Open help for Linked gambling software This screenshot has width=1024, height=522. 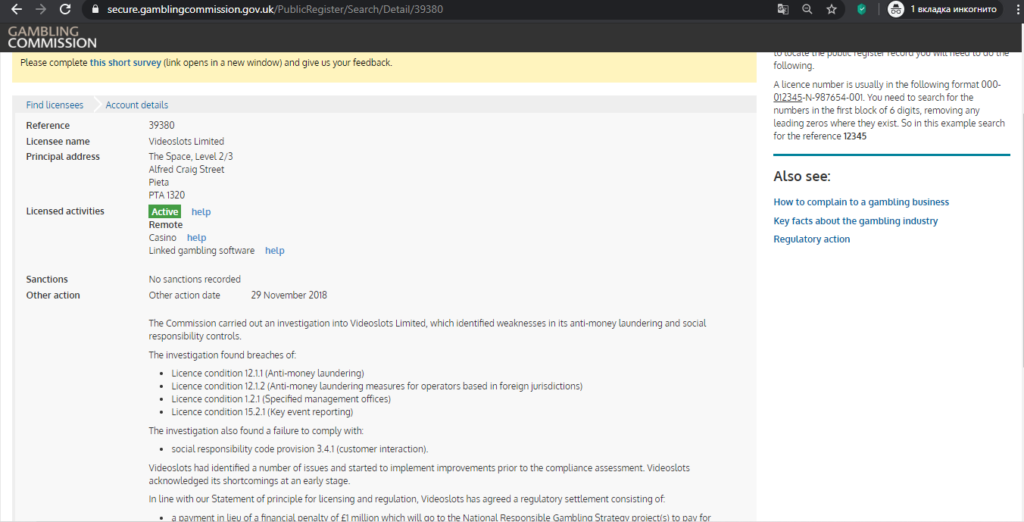(274, 251)
